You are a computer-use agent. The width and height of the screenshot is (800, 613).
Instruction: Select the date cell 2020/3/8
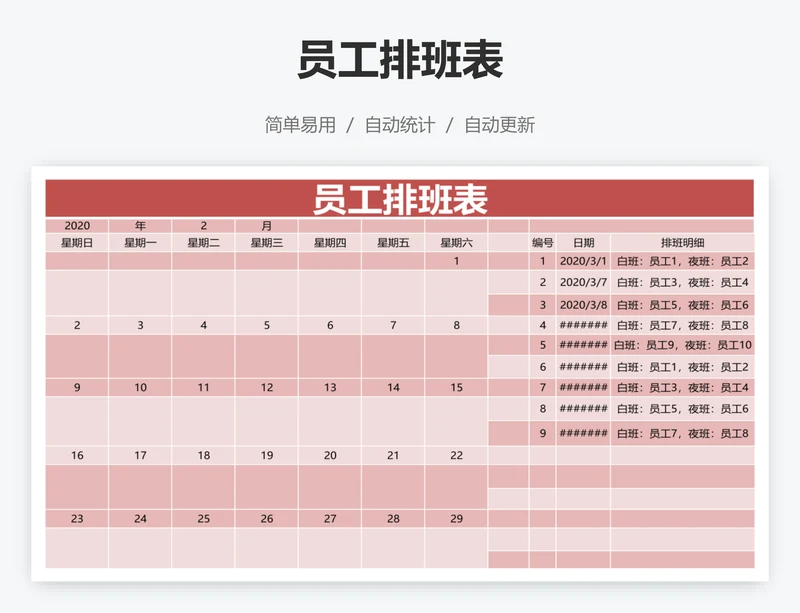coord(583,305)
